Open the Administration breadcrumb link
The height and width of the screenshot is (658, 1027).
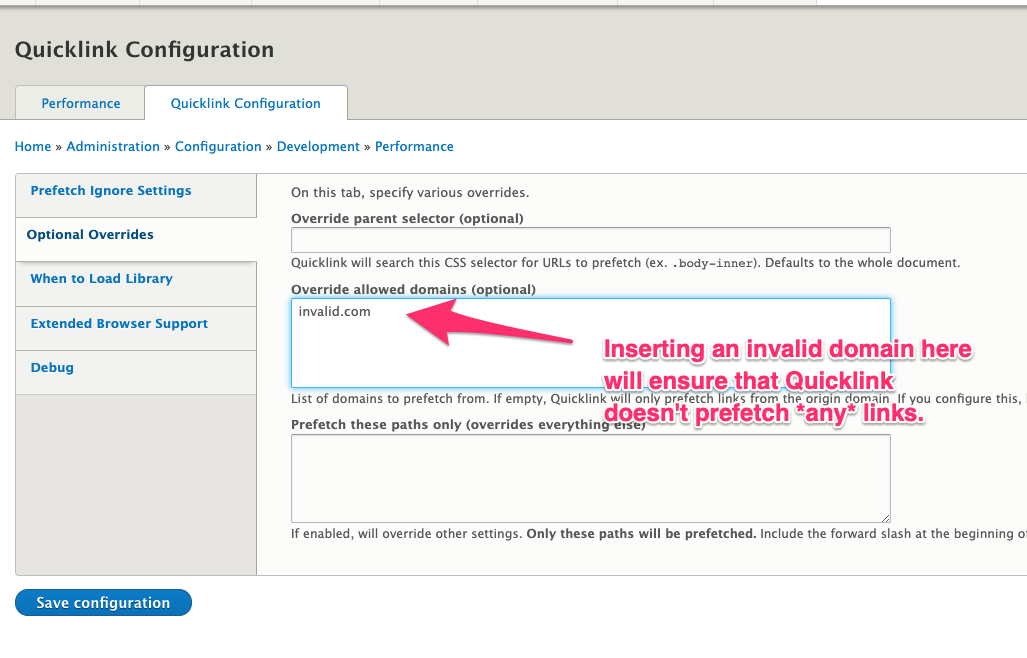[113, 147]
